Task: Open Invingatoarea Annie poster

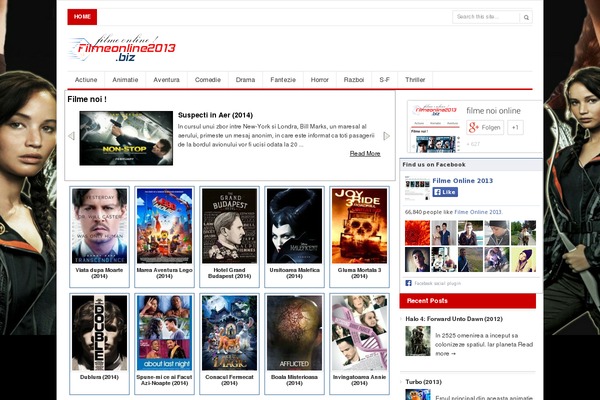Action: [x=359, y=333]
